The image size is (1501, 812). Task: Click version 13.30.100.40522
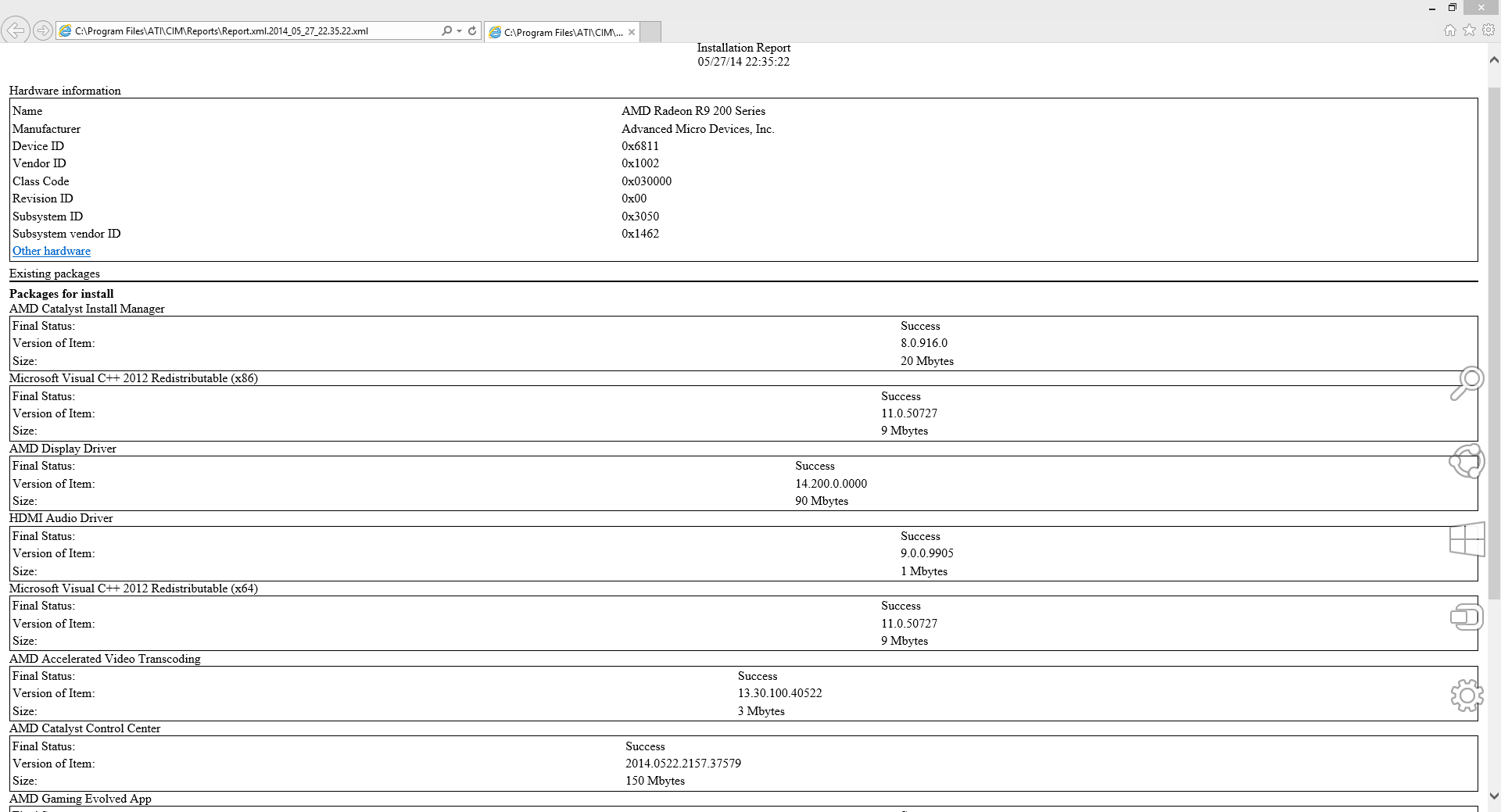780,693
